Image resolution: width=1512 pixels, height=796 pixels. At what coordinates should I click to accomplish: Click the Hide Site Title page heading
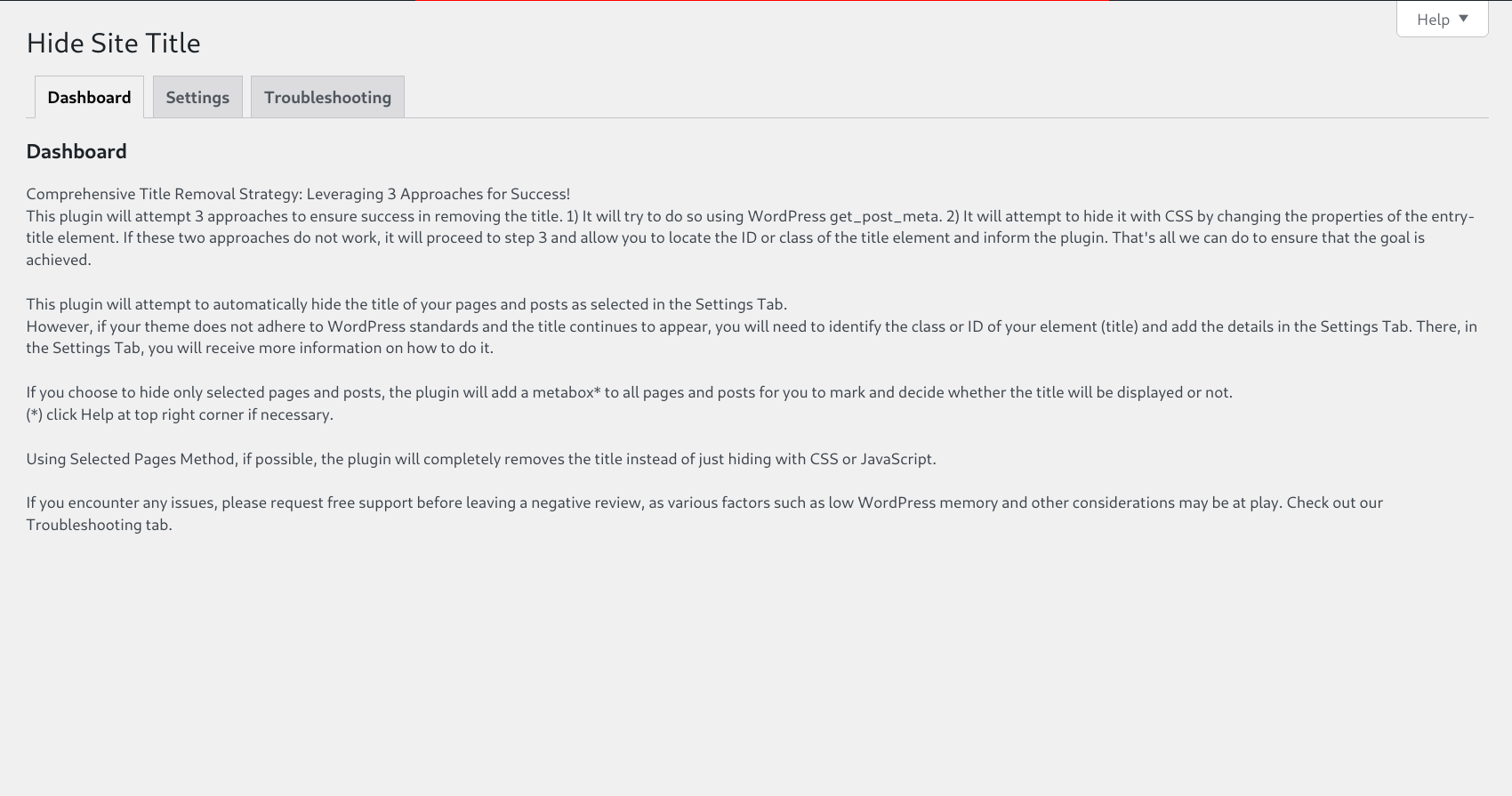point(114,43)
